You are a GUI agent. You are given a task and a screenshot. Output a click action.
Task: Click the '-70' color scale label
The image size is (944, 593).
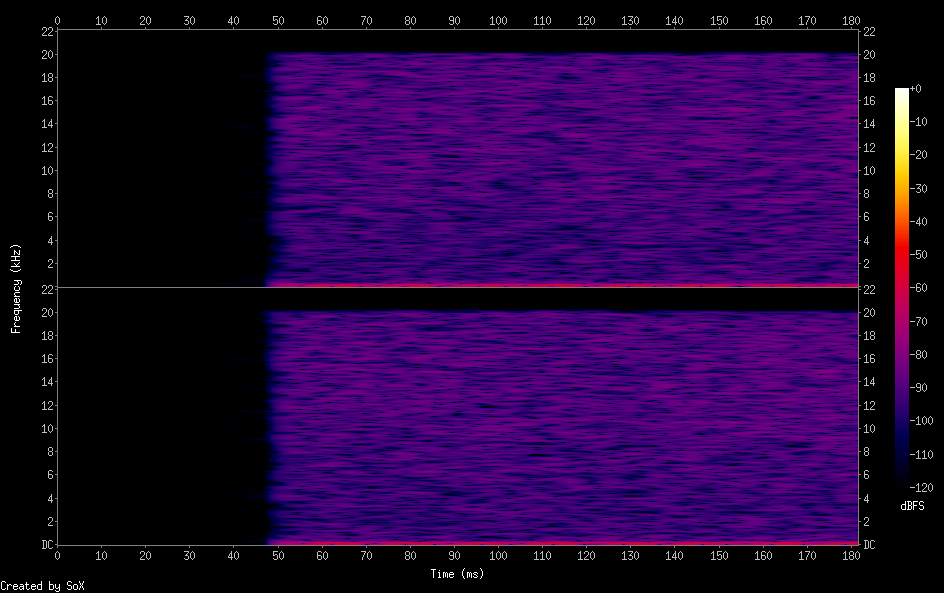(x=919, y=321)
